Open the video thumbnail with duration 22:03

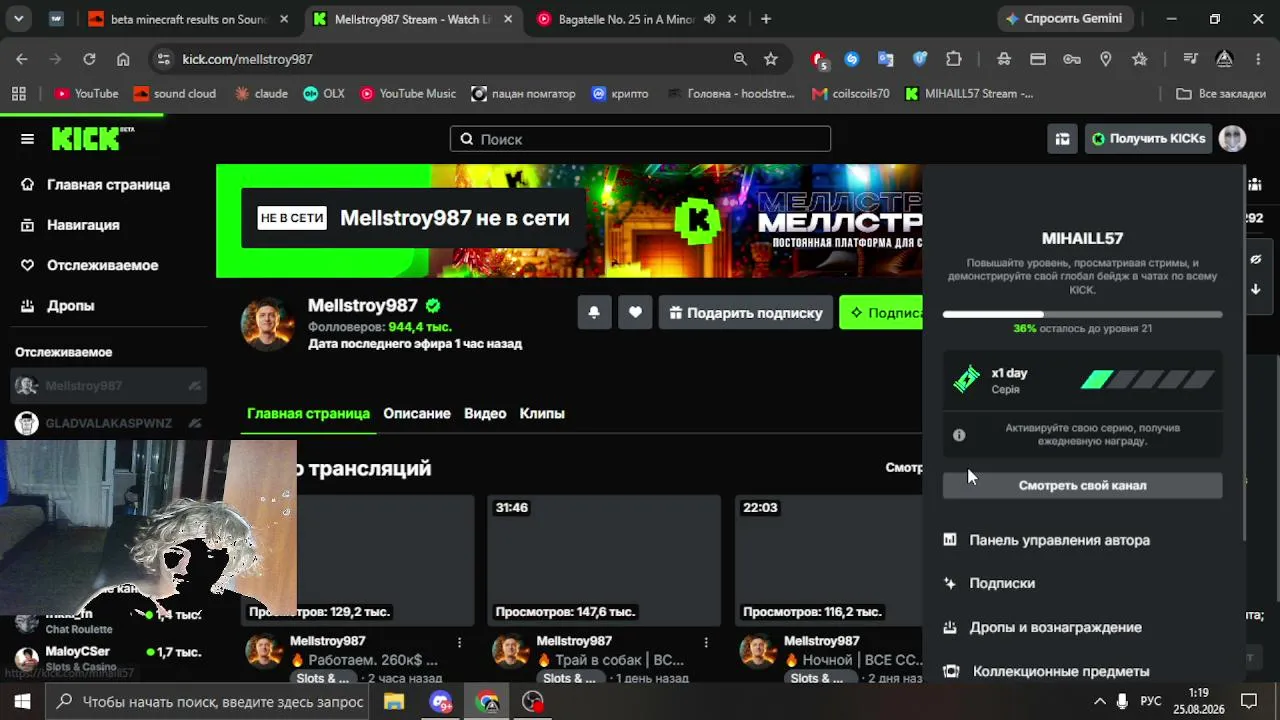point(828,560)
